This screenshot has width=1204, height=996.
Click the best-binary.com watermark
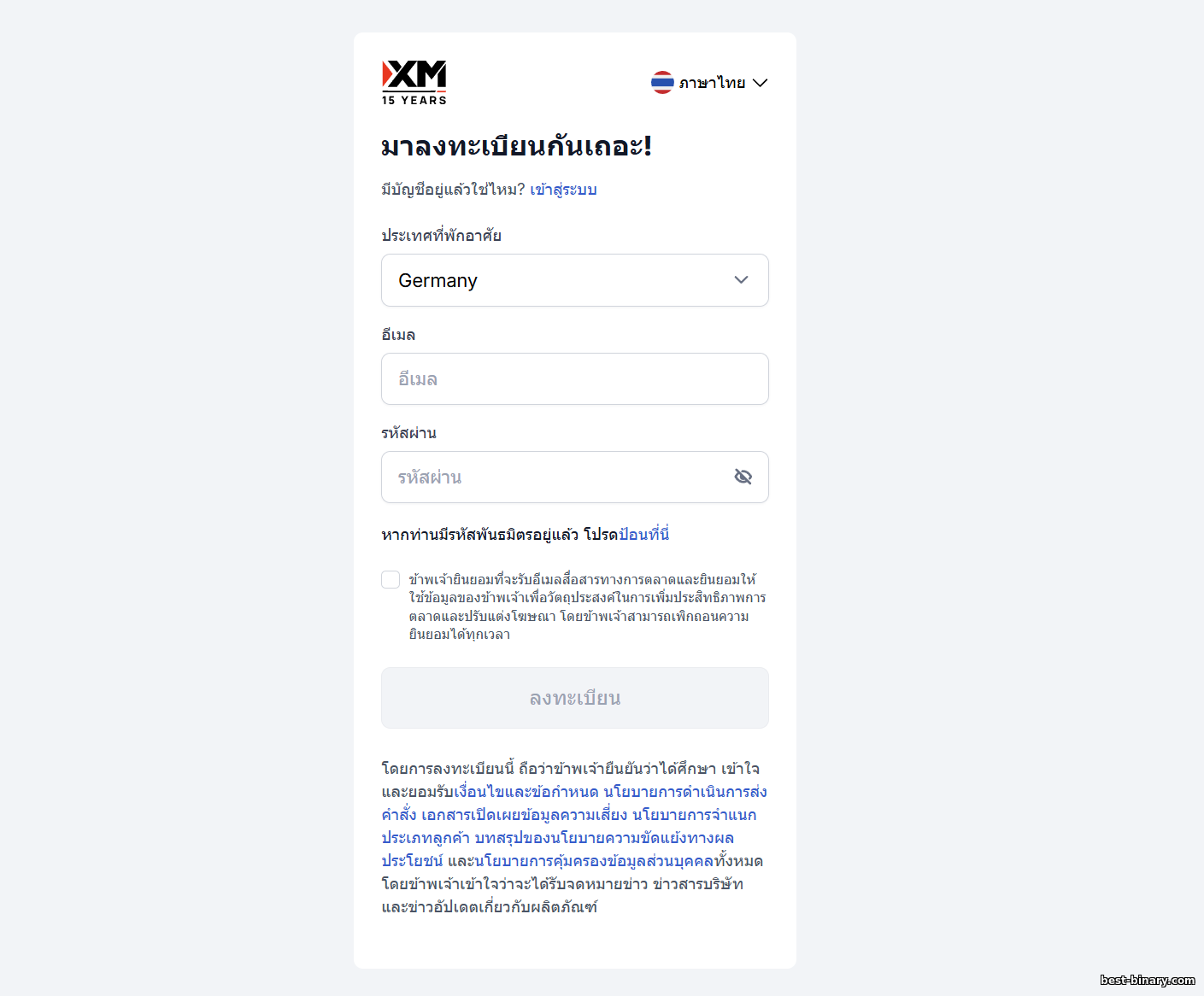point(1148,981)
